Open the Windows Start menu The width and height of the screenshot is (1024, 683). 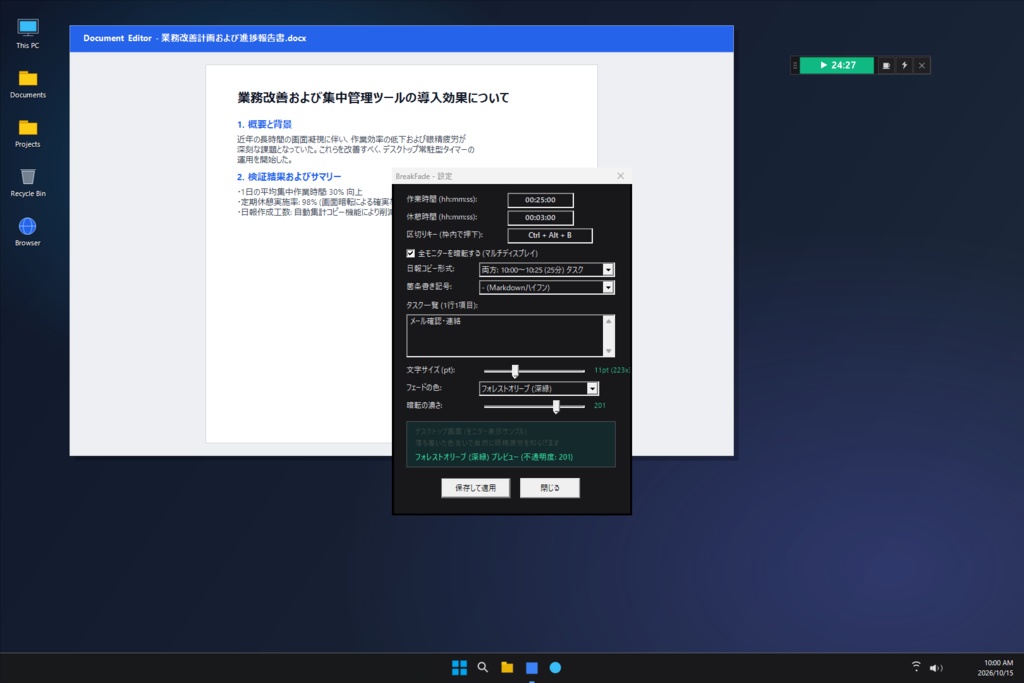pos(459,667)
